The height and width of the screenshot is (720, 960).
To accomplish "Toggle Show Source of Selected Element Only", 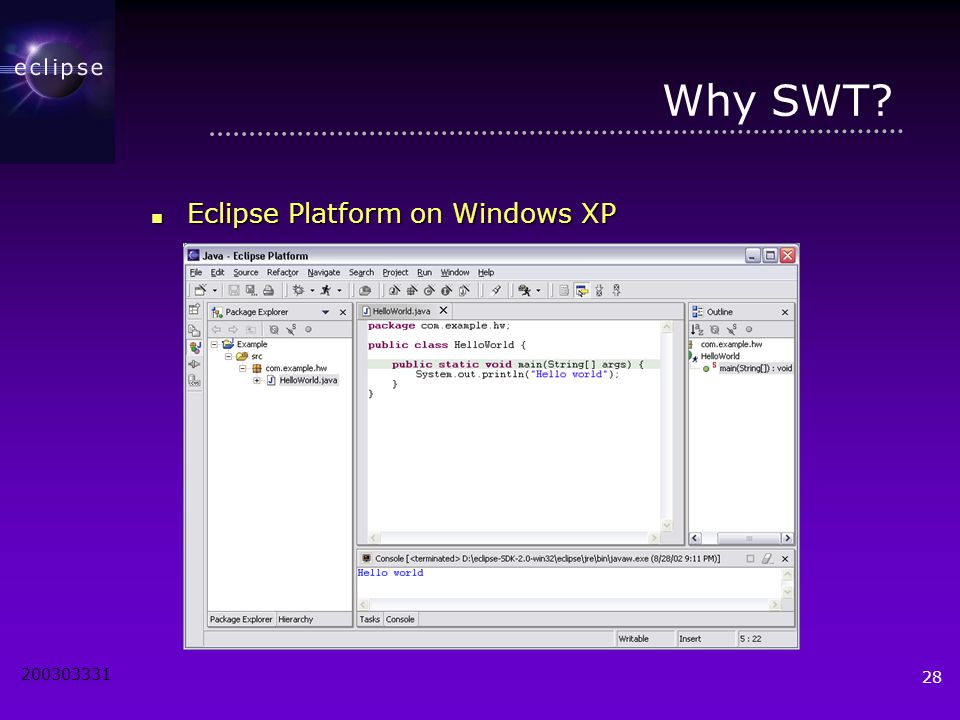I will [564, 290].
